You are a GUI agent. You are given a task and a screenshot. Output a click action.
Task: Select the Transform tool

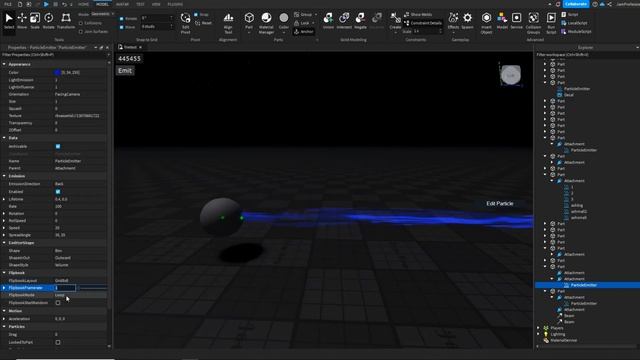tap(66, 21)
